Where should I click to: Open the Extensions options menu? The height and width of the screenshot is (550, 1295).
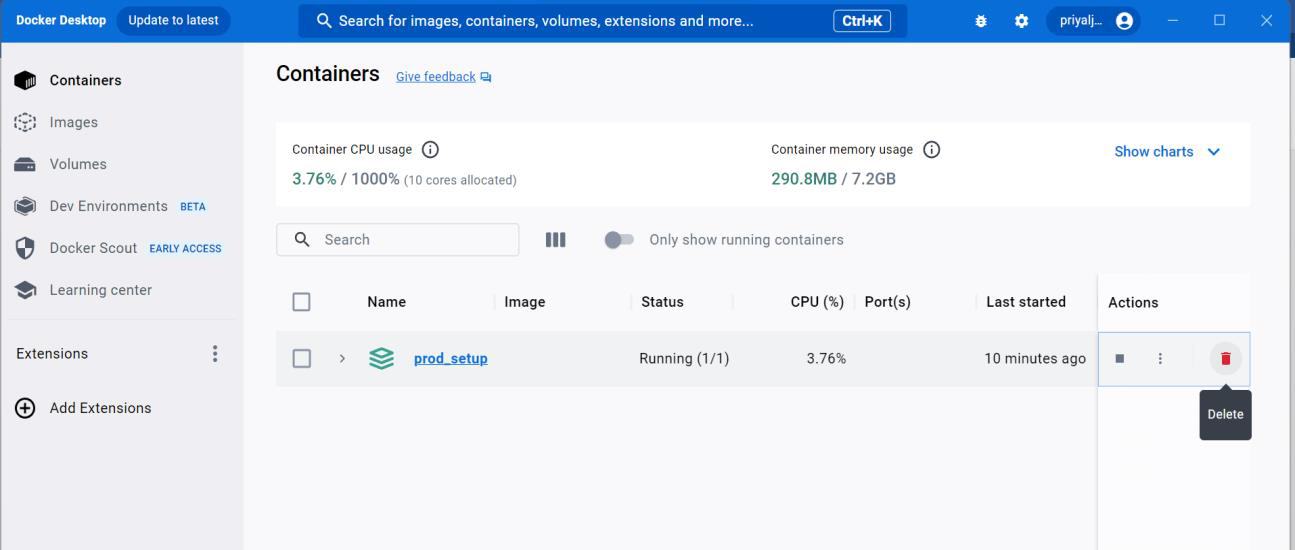(215, 354)
